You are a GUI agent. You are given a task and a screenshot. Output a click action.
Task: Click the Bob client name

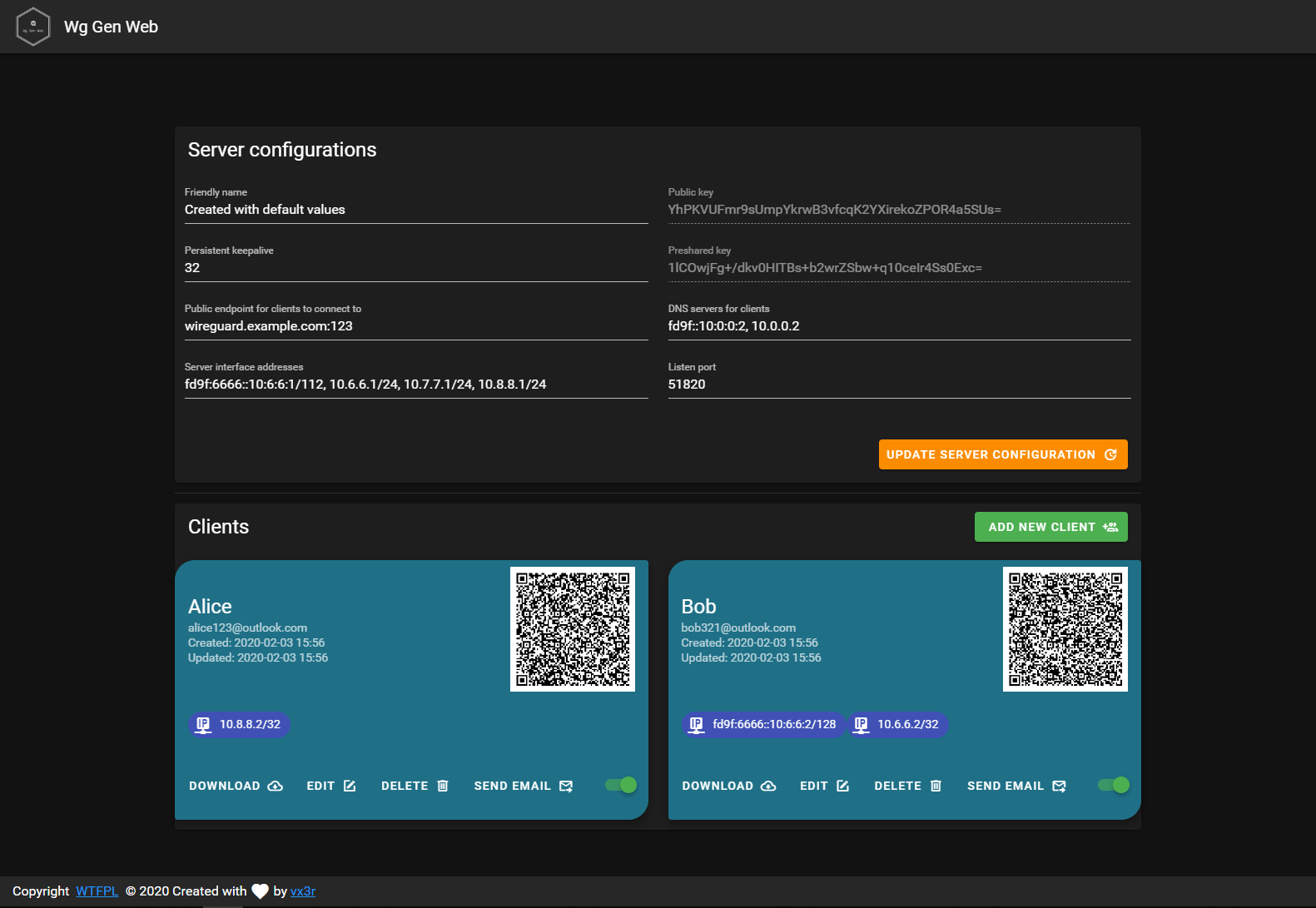pyautogui.click(x=698, y=607)
